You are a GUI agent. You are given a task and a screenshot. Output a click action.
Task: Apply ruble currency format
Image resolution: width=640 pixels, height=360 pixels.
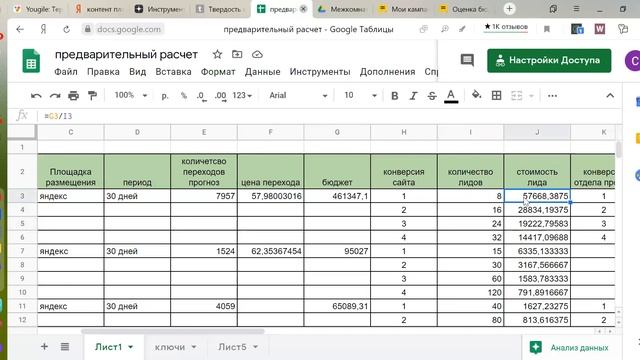coord(165,96)
